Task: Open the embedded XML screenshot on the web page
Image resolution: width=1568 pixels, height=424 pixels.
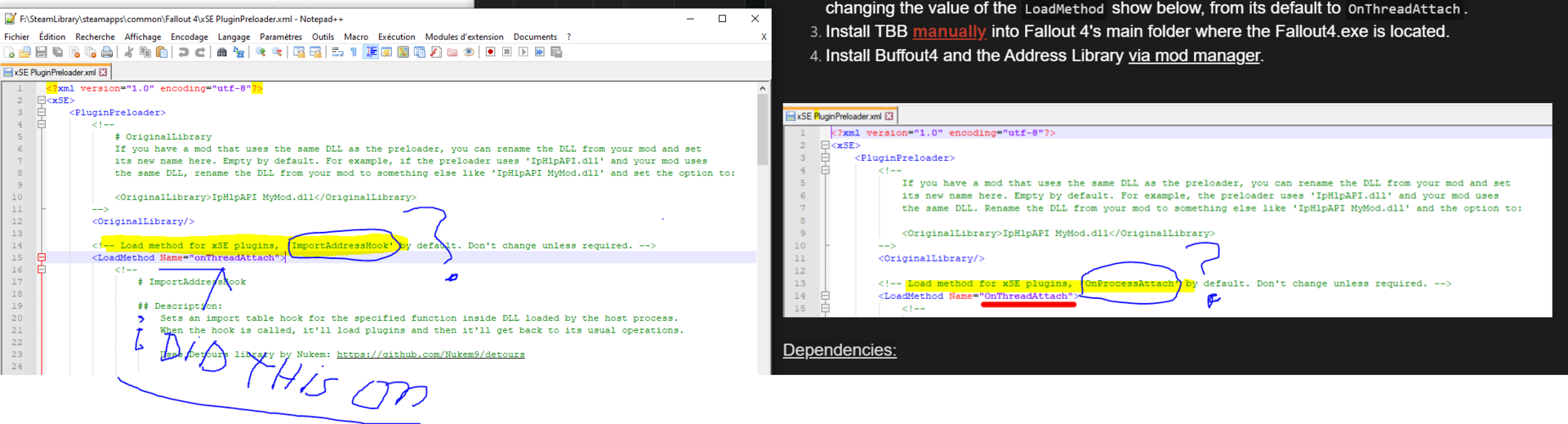Action: click(1167, 210)
